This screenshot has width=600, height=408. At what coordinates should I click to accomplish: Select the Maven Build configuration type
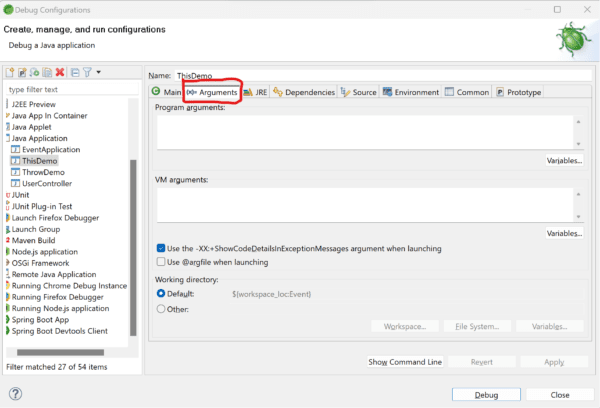pyautogui.click(x=36, y=240)
